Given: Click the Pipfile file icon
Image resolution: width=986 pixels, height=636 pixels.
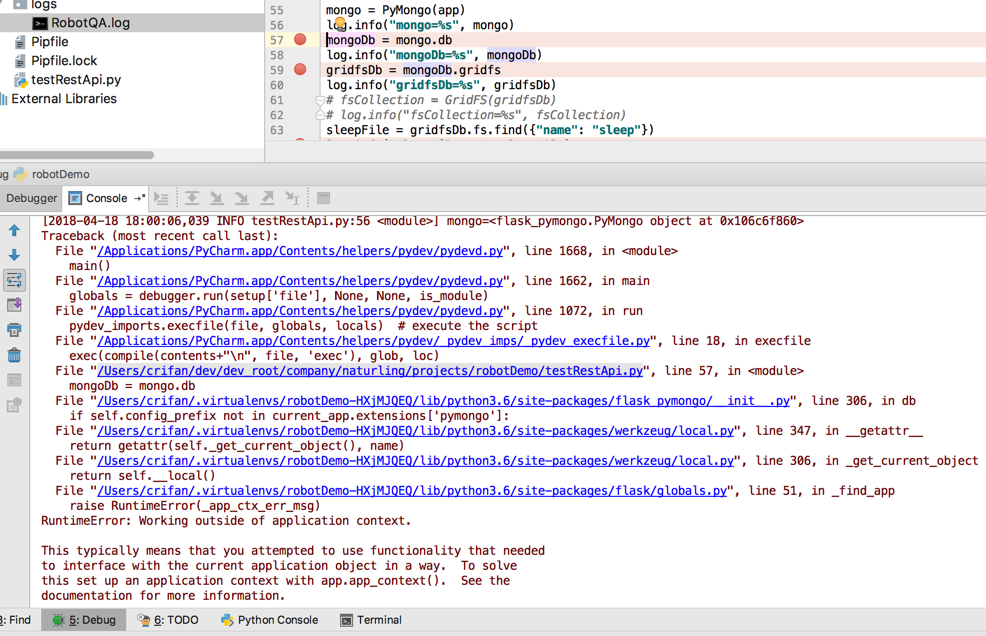Looking at the screenshot, I should coord(21,42).
